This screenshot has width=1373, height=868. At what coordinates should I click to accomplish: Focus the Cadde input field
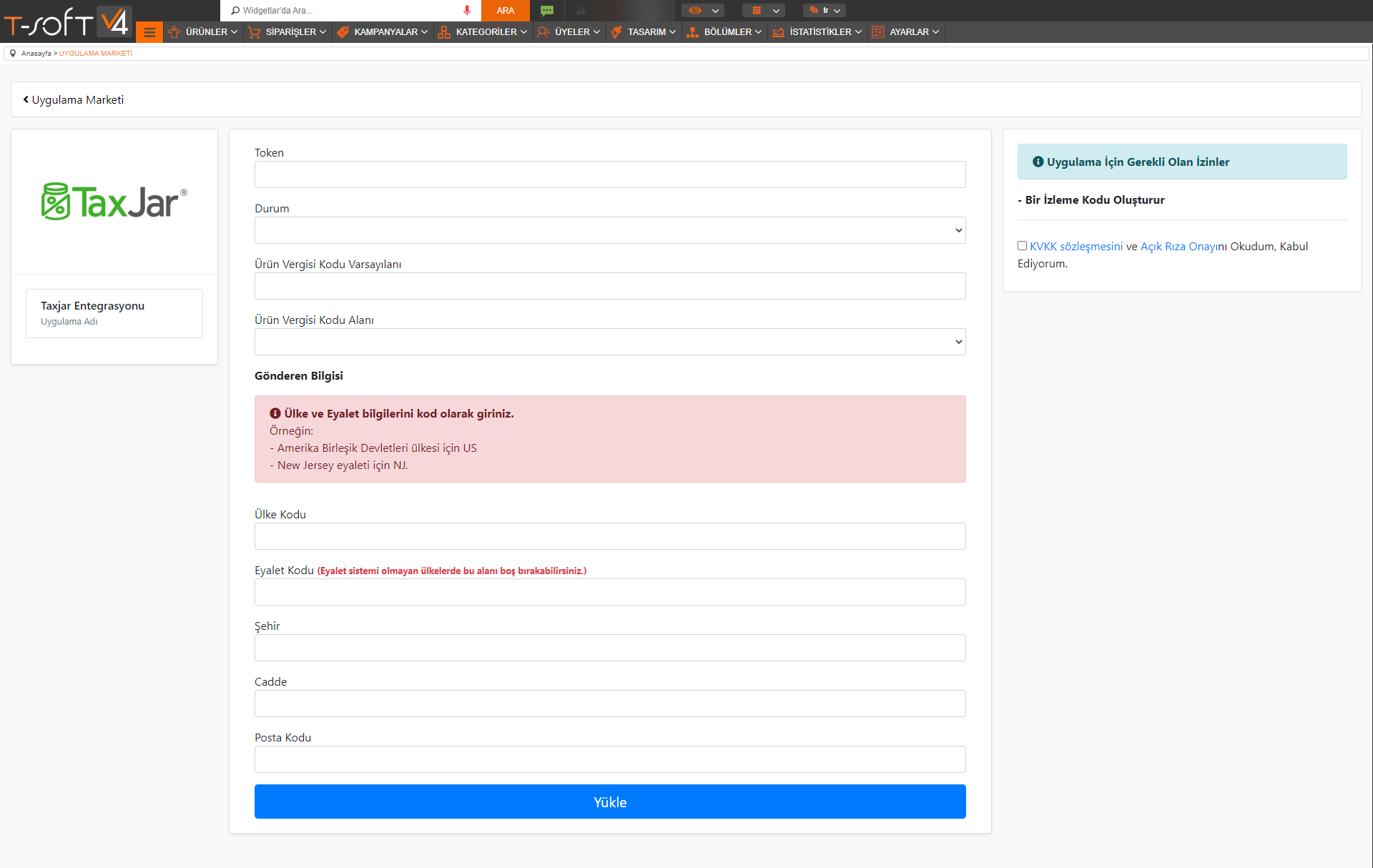tap(610, 704)
